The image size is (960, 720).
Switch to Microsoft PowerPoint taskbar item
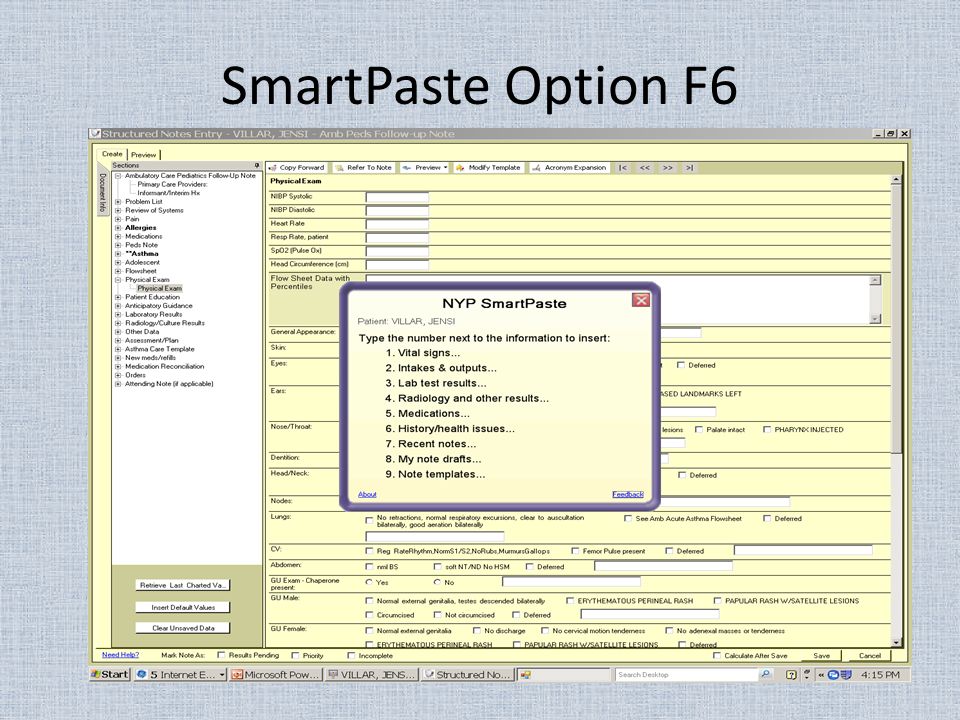click(276, 674)
